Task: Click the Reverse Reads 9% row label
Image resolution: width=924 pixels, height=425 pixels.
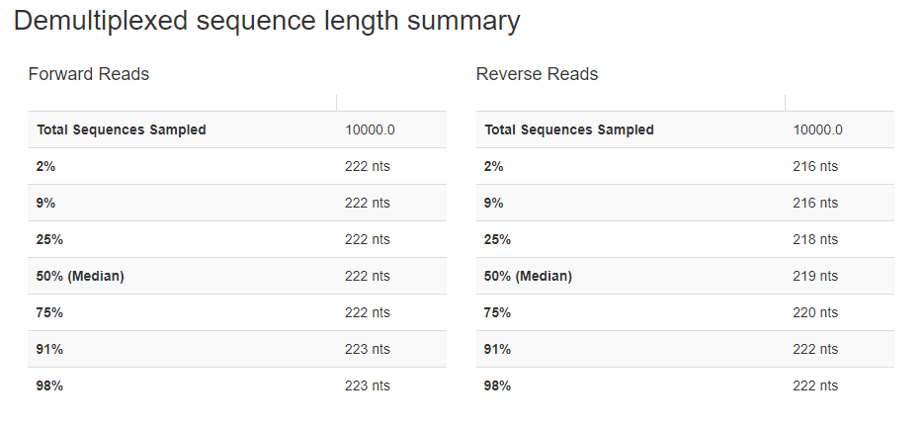Action: tap(494, 203)
